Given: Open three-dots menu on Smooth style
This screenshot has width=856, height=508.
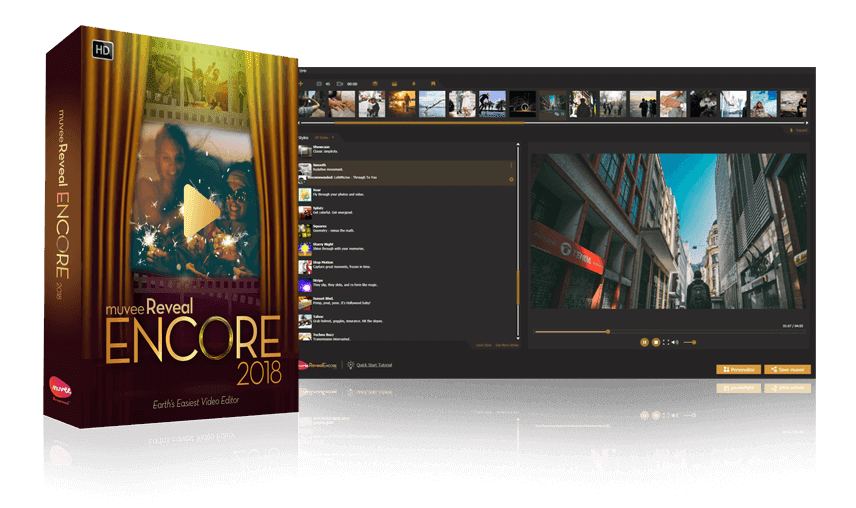Looking at the screenshot, I should (512, 165).
